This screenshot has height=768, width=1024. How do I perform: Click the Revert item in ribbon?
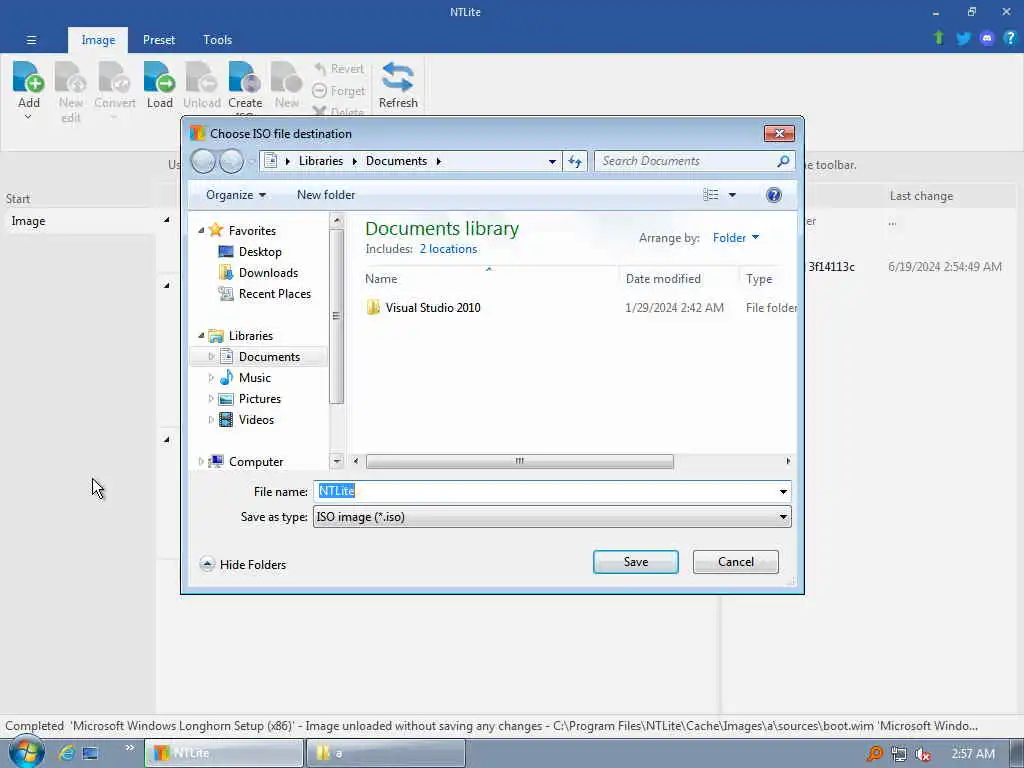[338, 69]
